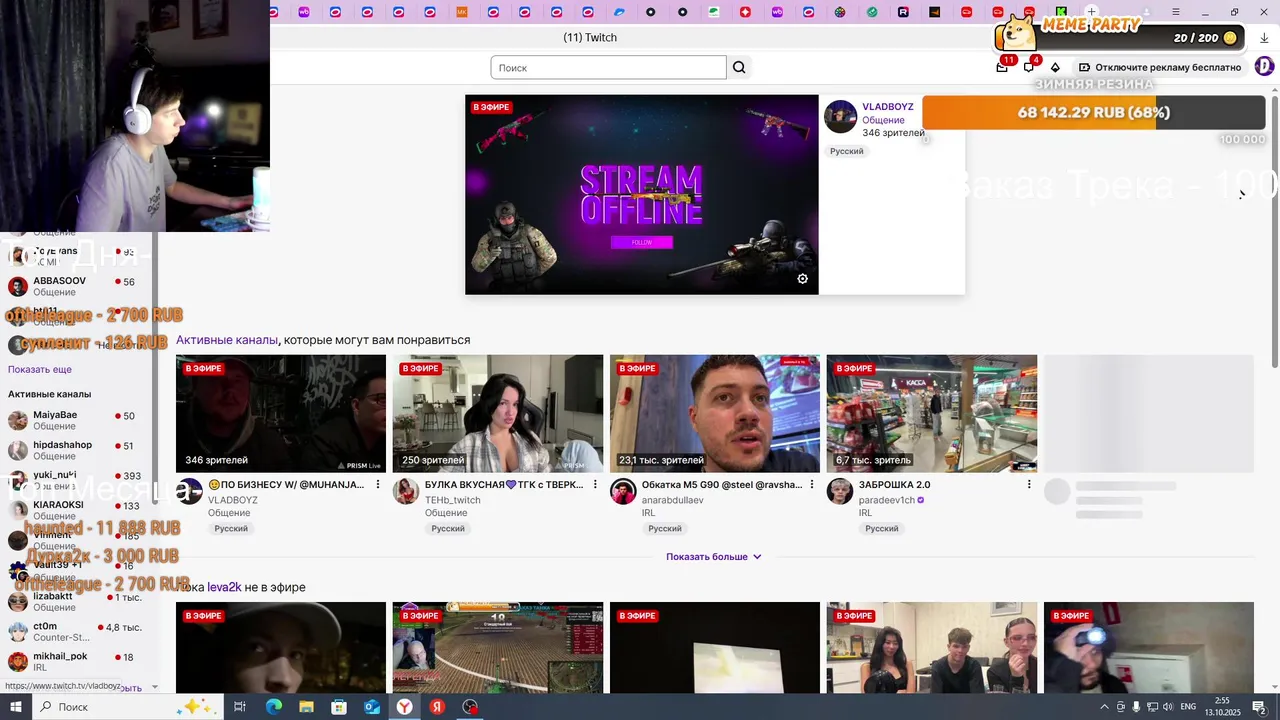Open Windows notification center icon
This screenshot has width=1280, height=720.
(1259, 707)
